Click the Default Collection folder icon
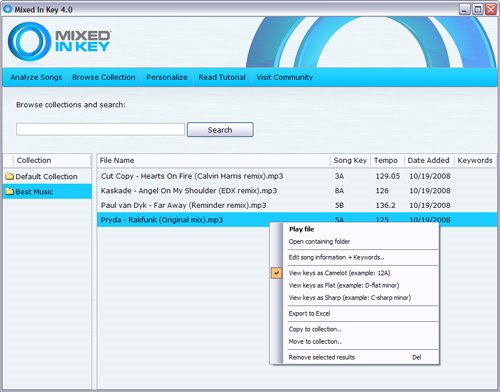The height and width of the screenshot is (392, 500). pos(9,176)
